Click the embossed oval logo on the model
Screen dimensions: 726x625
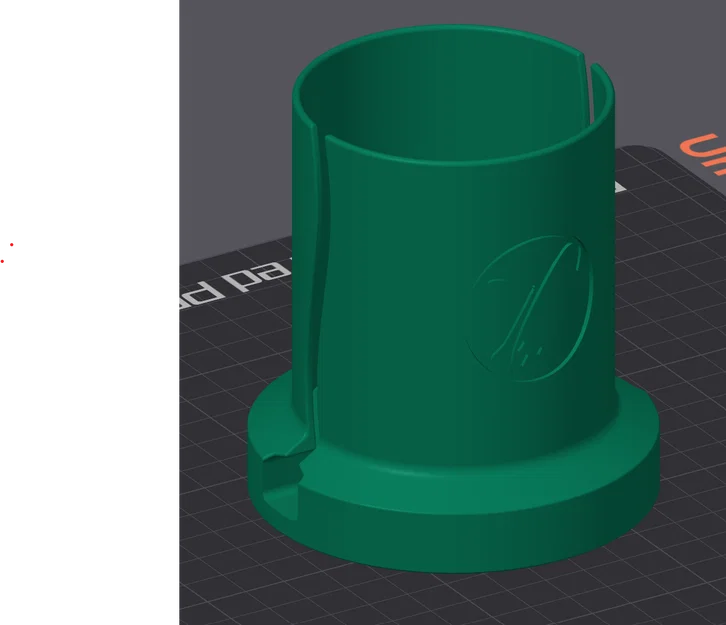pos(530,309)
